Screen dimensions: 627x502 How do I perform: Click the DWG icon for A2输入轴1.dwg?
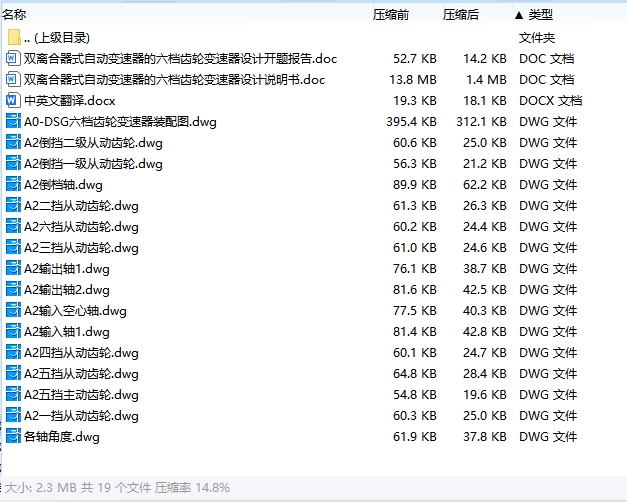13,331
